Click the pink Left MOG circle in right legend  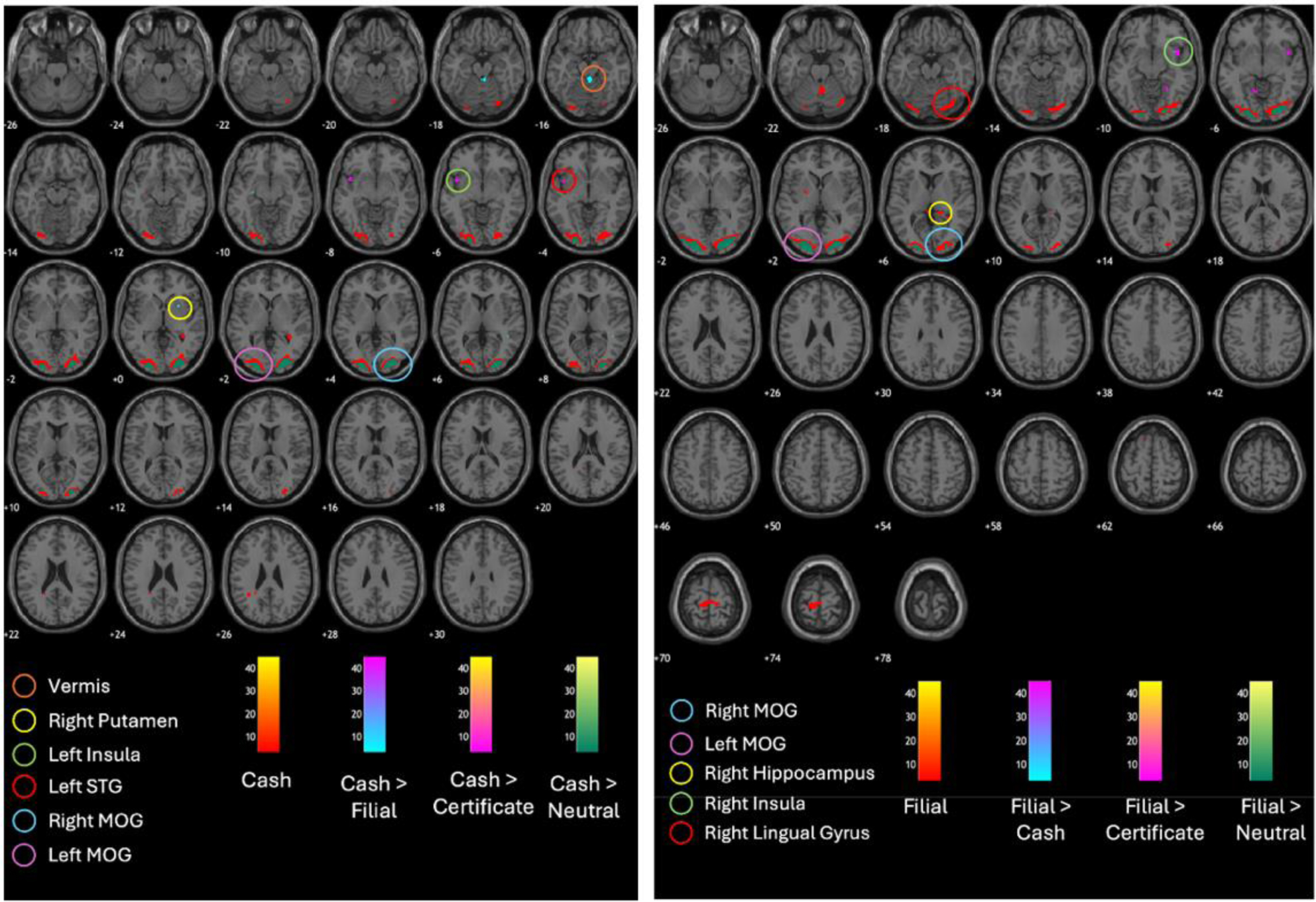pyautogui.click(x=682, y=744)
